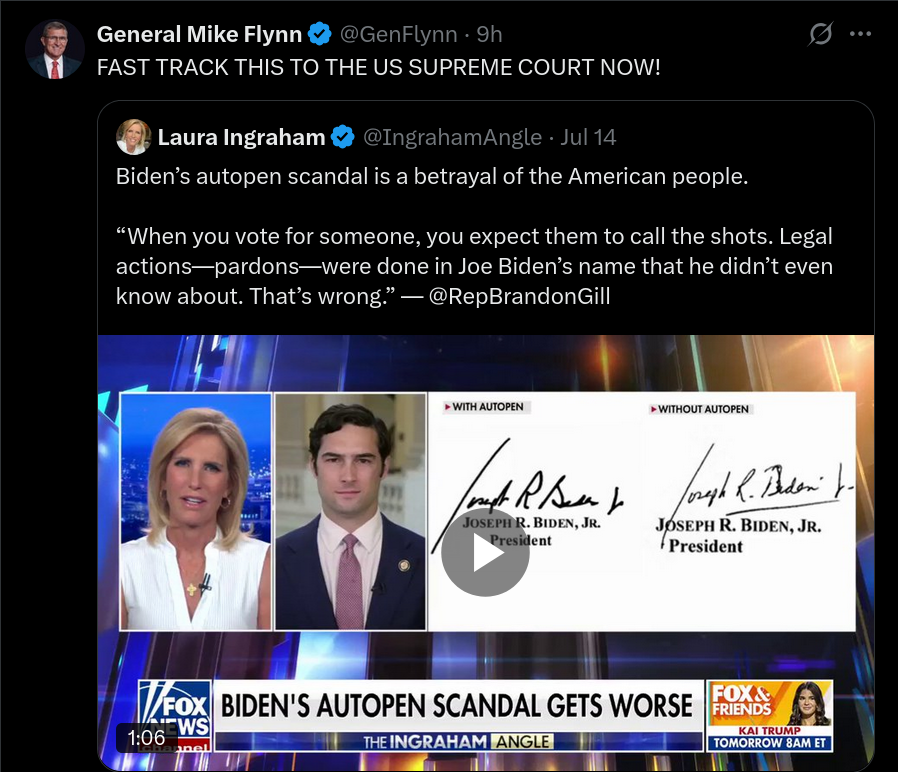This screenshot has height=772, width=898.
Task: Open Laura Ingraham's avatar
Action: 133,137
